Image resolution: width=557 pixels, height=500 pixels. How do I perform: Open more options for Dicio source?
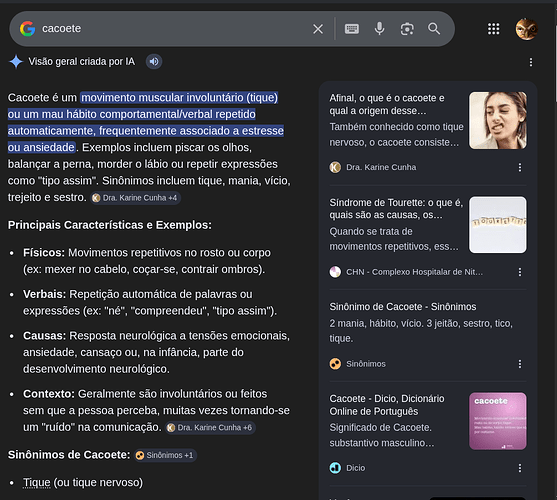(520, 468)
